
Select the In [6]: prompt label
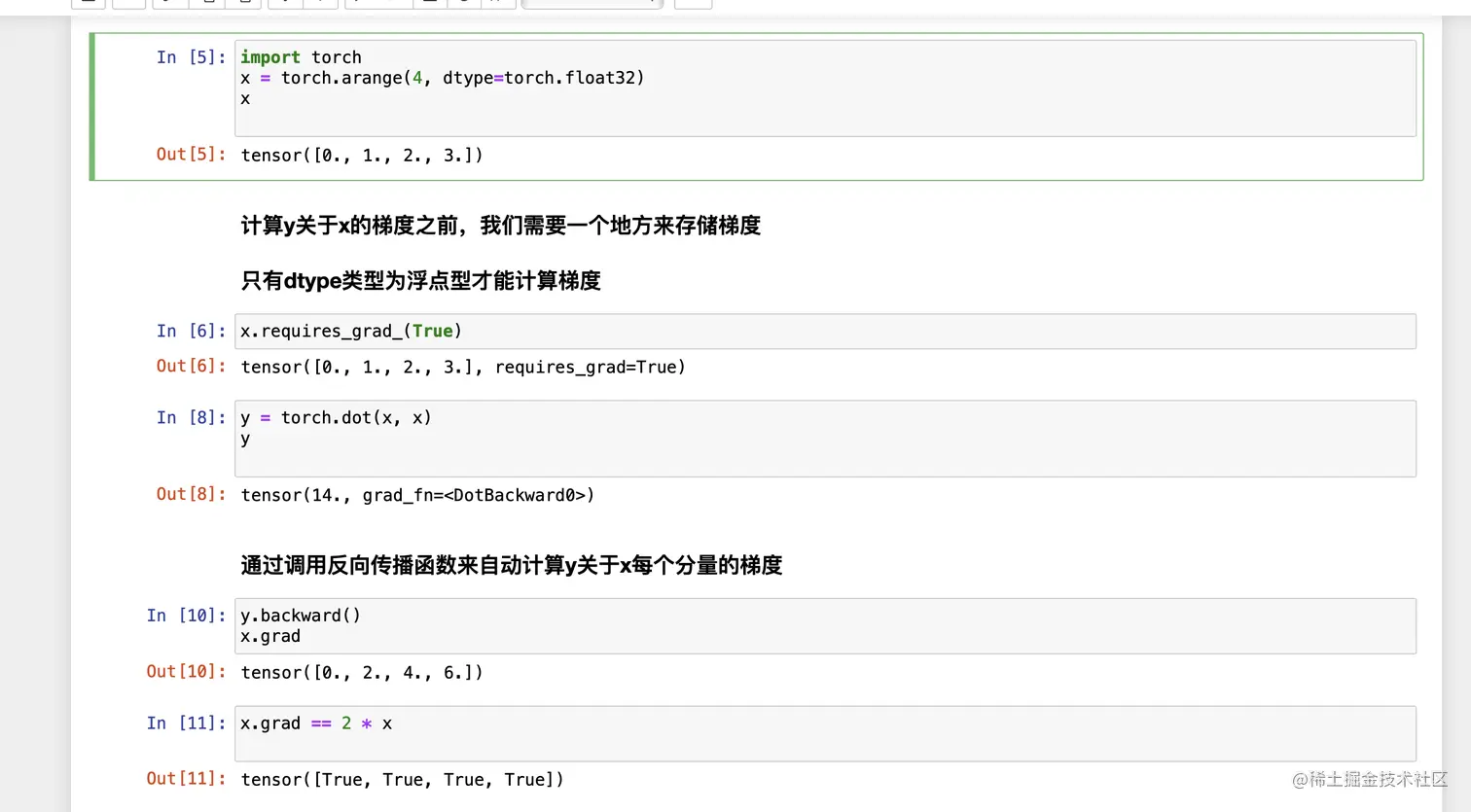pos(191,332)
